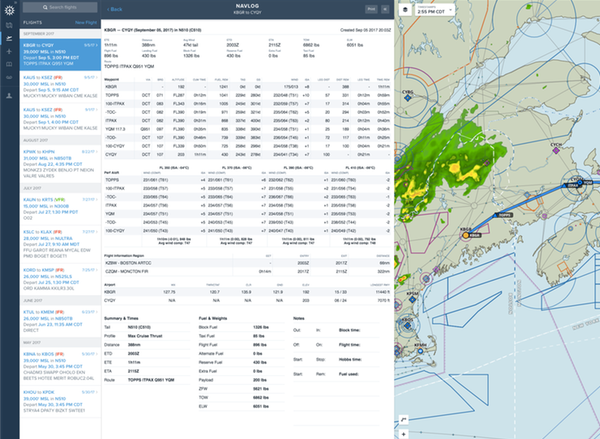Screen dimensions: 600x439
Task: Click the route text TOPPS ITPAX Q951 YQM
Action: point(129,67)
